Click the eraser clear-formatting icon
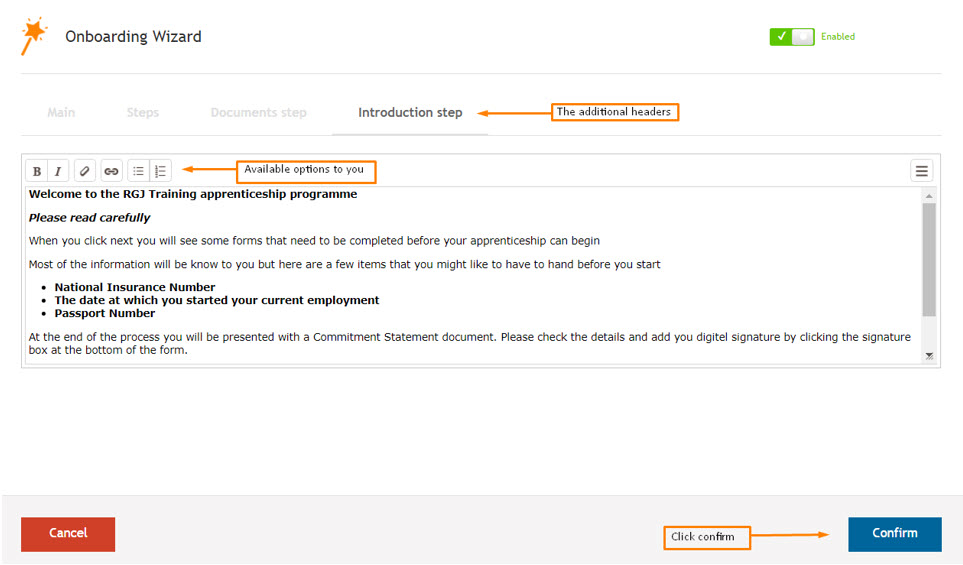This screenshot has width=963, height=565. pyautogui.click(x=85, y=171)
